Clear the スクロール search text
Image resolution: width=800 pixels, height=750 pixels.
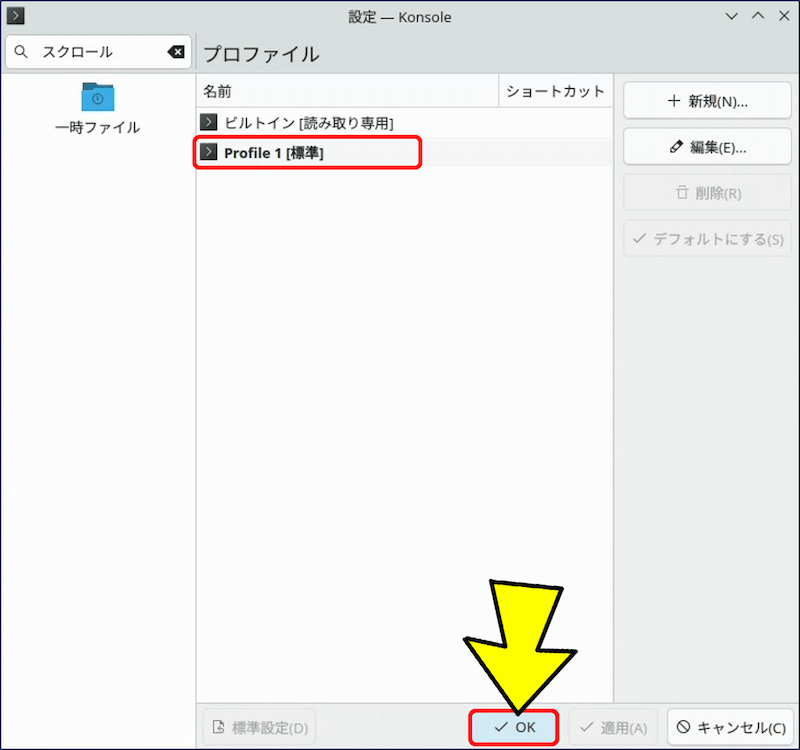(175, 52)
